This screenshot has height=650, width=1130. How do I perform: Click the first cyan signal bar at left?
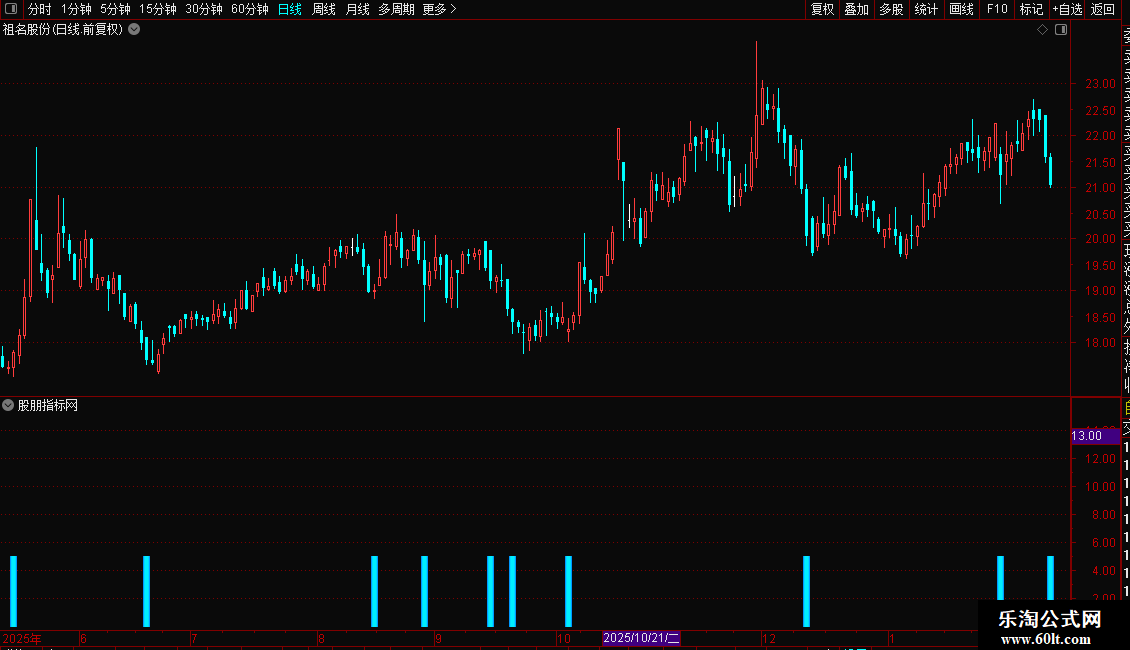pyautogui.click(x=14, y=591)
